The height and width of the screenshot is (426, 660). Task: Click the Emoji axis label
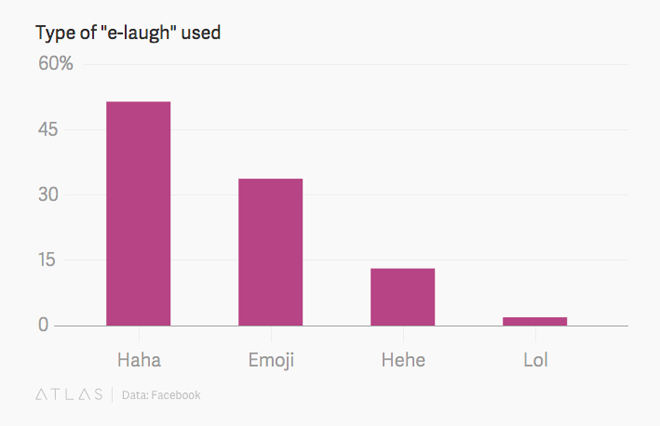pyautogui.click(x=271, y=360)
